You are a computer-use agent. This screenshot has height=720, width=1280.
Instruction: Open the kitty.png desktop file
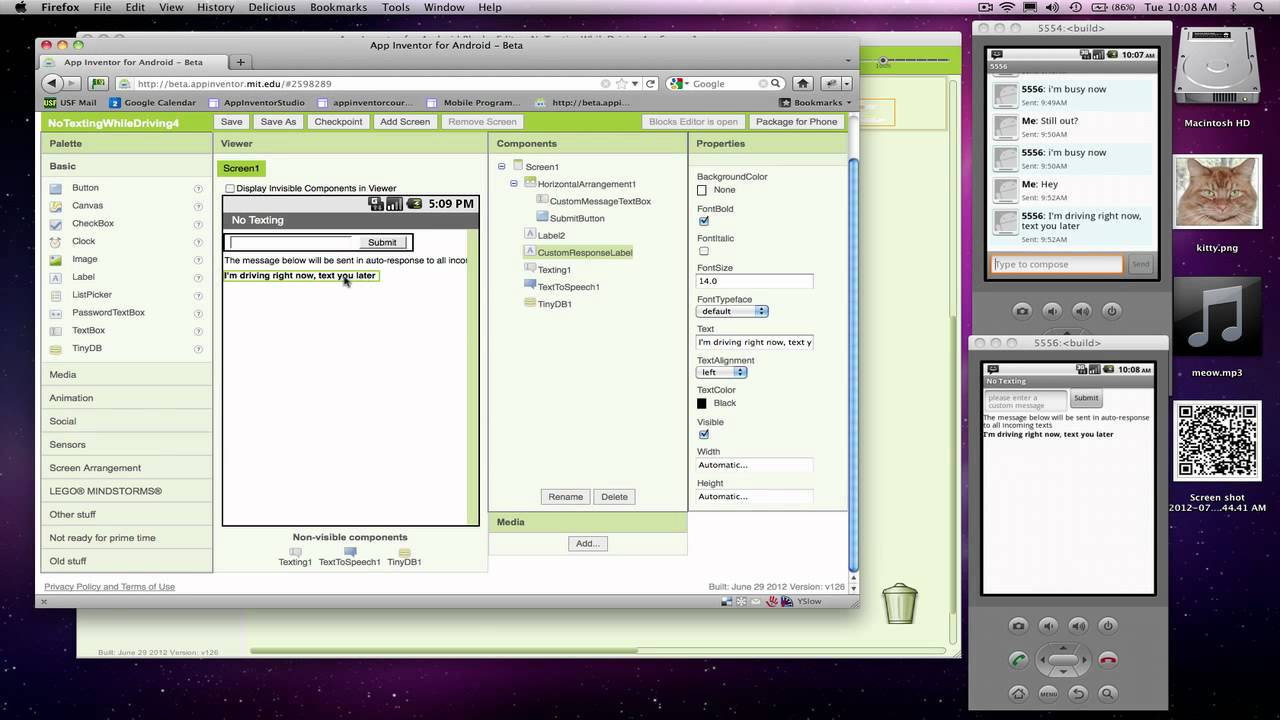[x=1217, y=203]
